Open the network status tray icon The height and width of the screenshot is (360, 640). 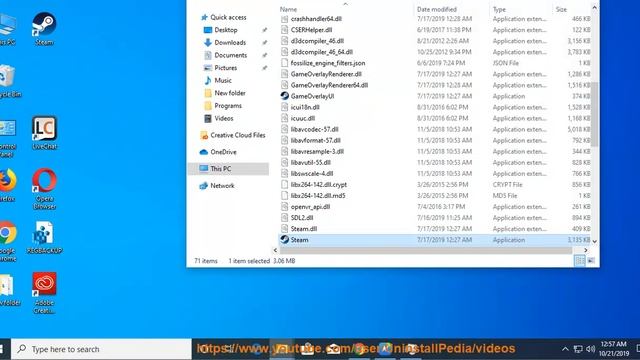(x=578, y=349)
